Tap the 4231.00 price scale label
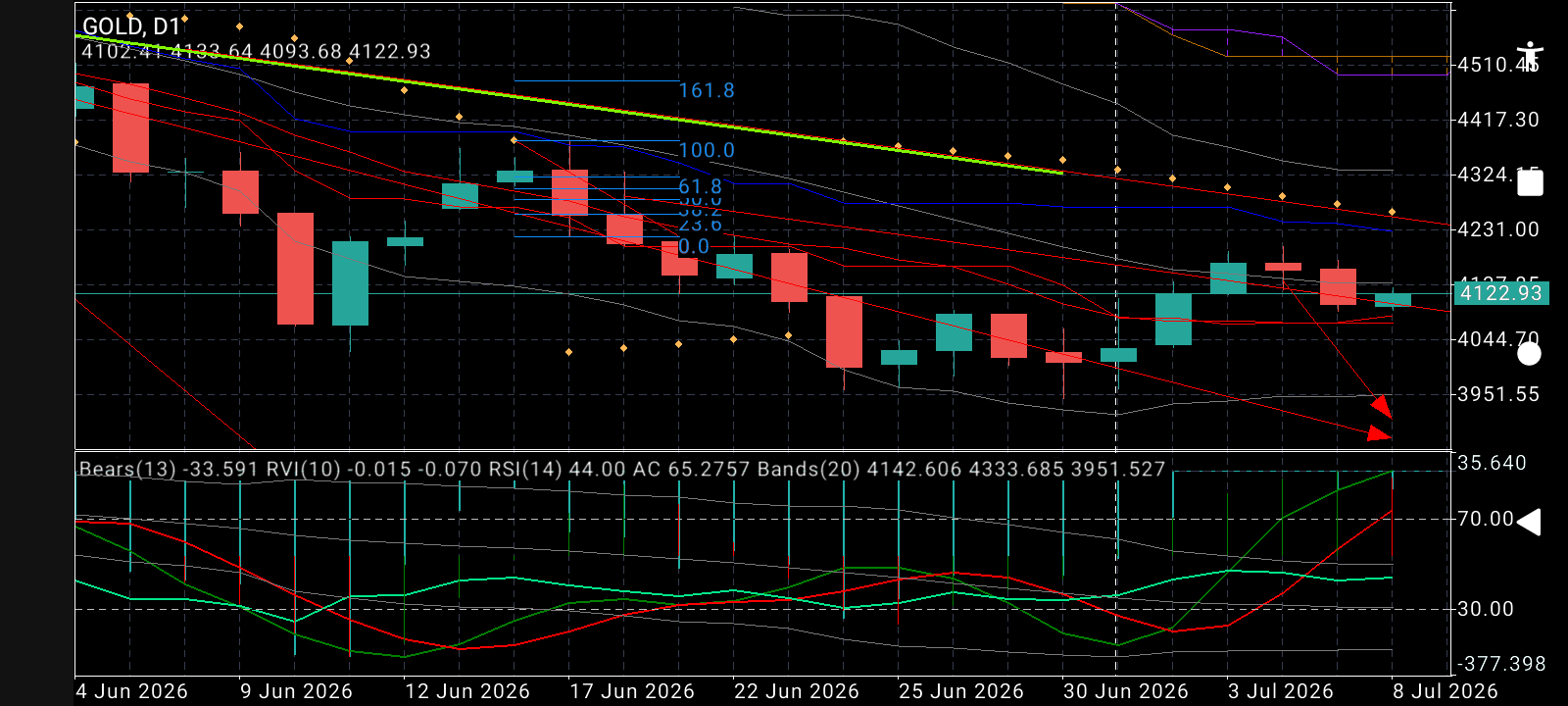The image size is (1568, 706). click(1498, 229)
